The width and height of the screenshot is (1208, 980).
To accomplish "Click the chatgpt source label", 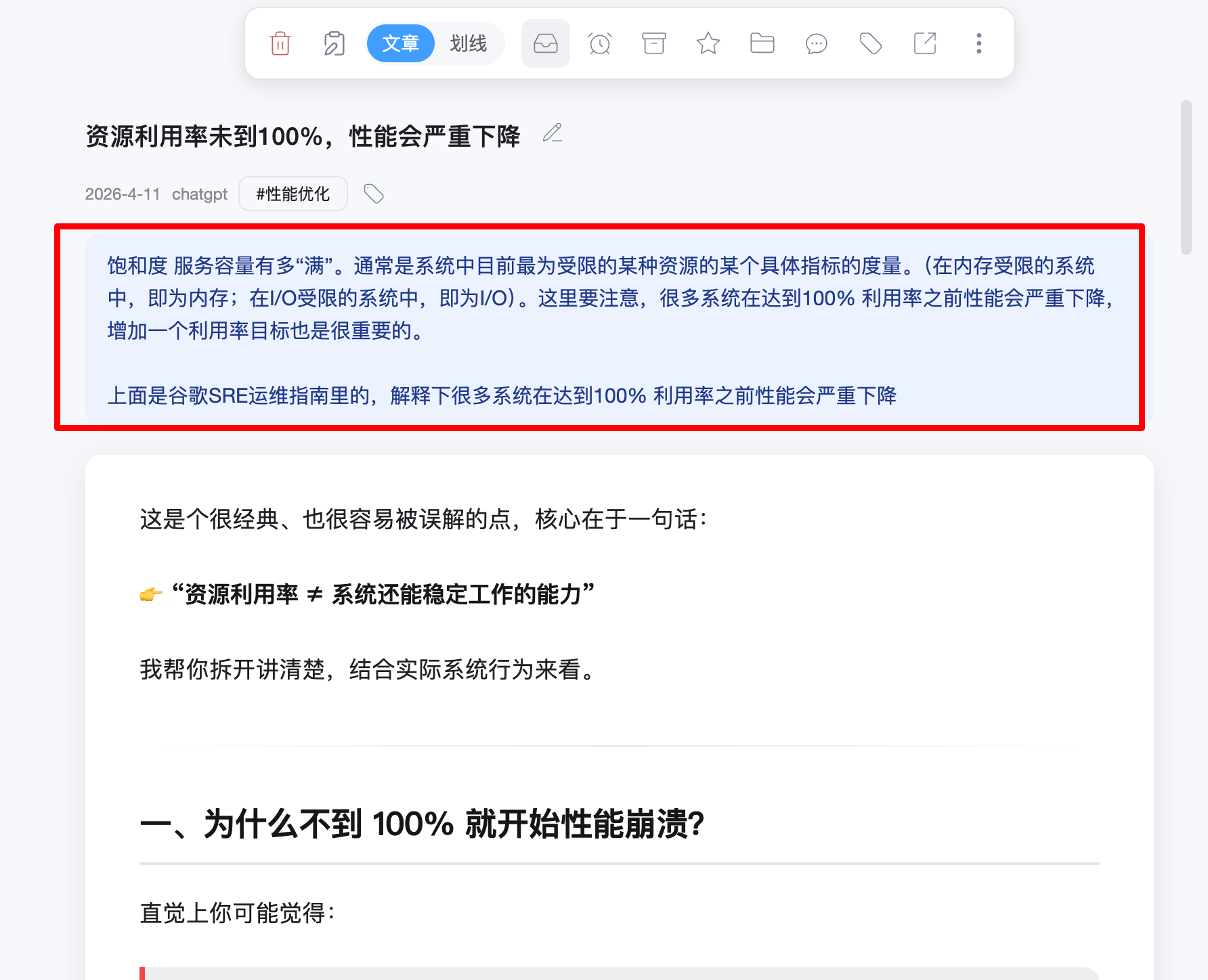I will click(x=199, y=194).
